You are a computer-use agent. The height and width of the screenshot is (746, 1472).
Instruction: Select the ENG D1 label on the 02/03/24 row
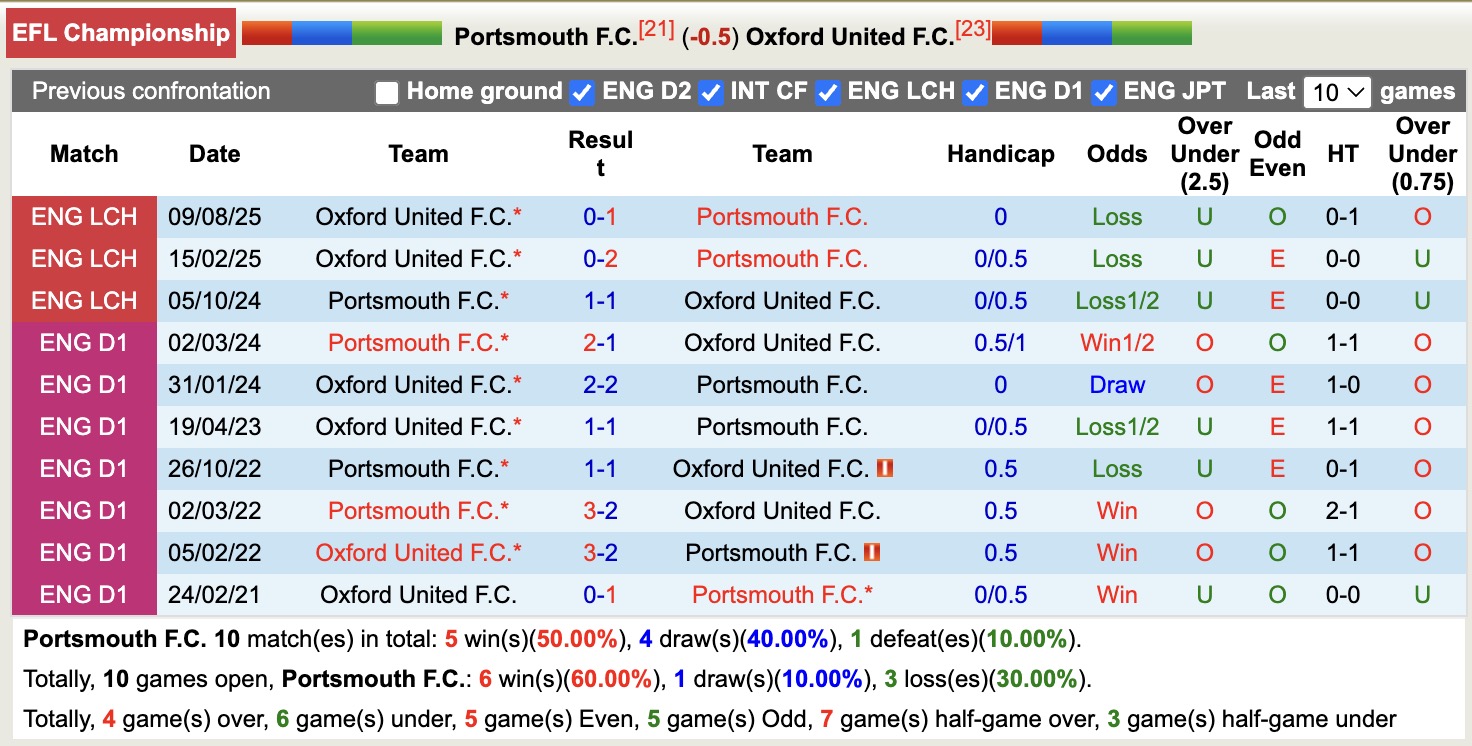(84, 343)
